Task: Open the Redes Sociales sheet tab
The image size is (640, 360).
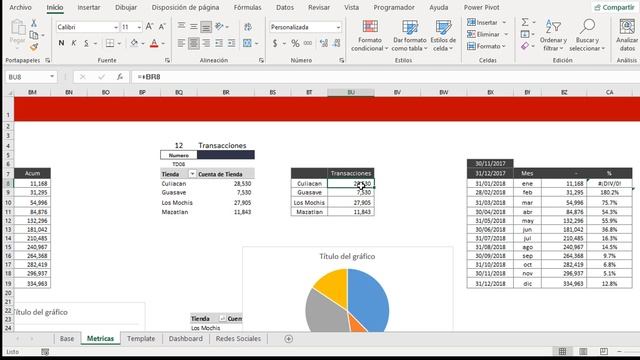Action: coord(238,338)
